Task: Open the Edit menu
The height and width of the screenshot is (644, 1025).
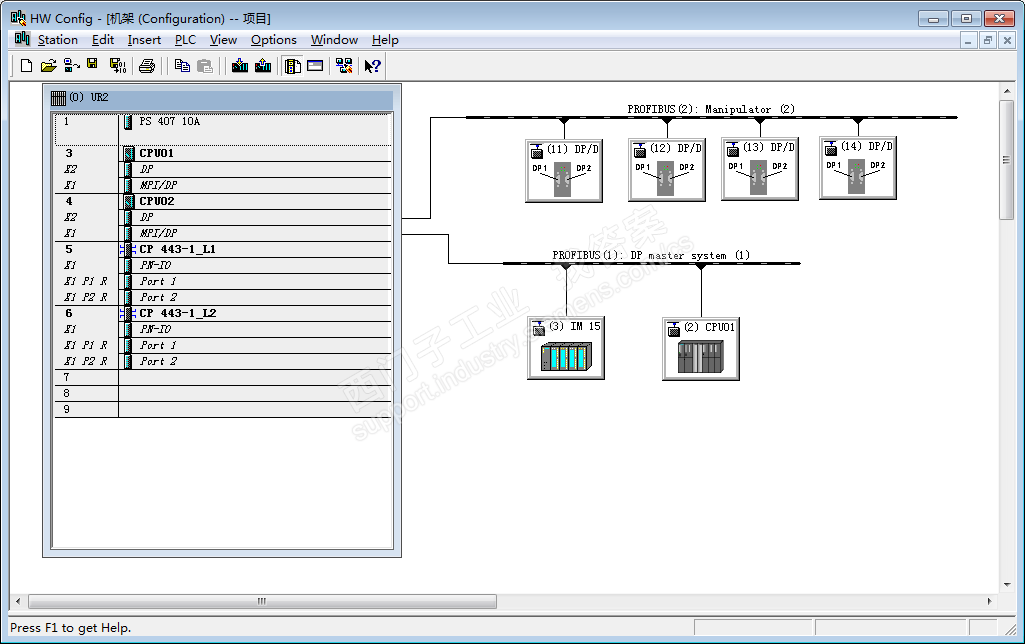Action: click(103, 40)
